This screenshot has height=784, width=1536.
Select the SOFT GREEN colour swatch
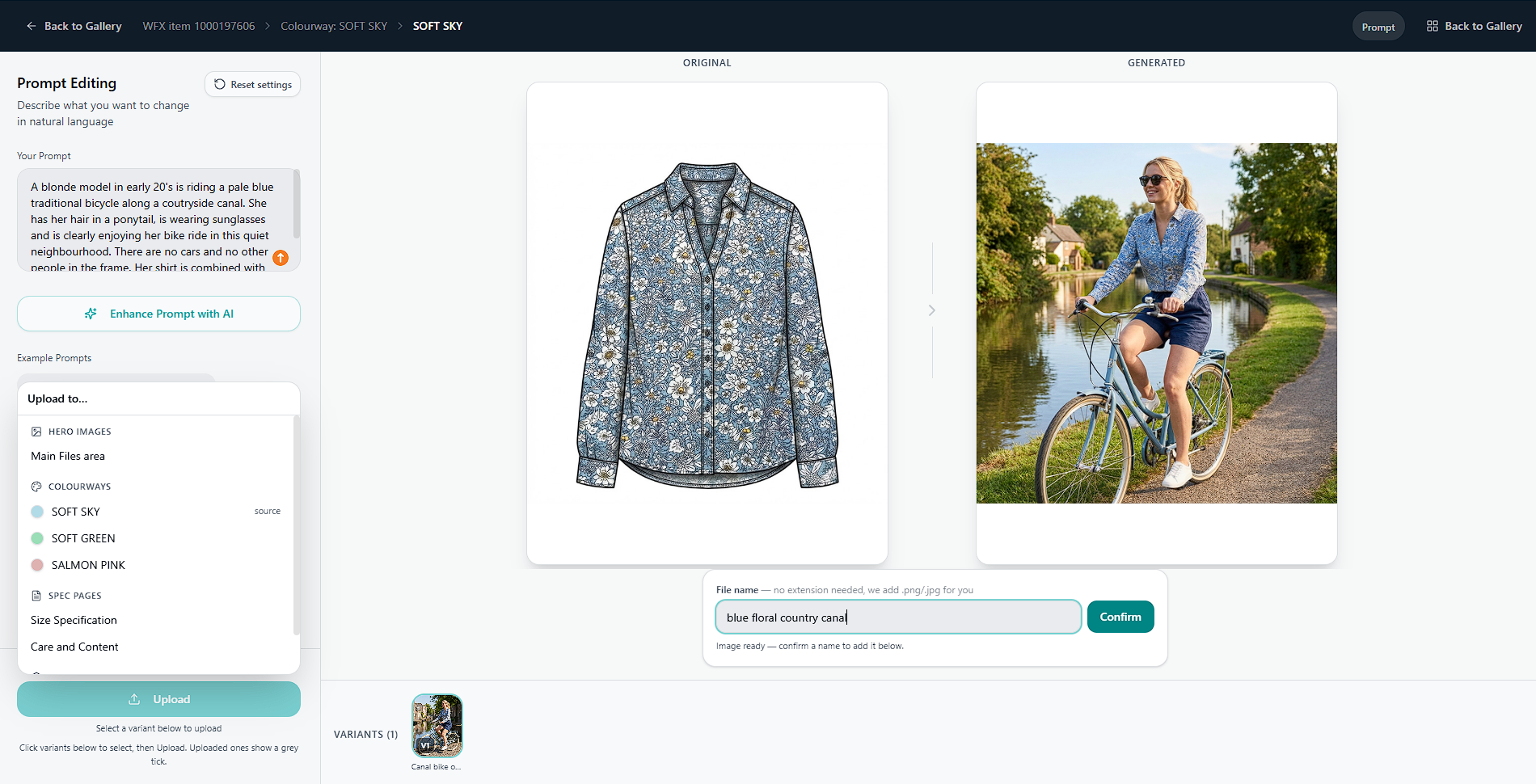[37, 538]
